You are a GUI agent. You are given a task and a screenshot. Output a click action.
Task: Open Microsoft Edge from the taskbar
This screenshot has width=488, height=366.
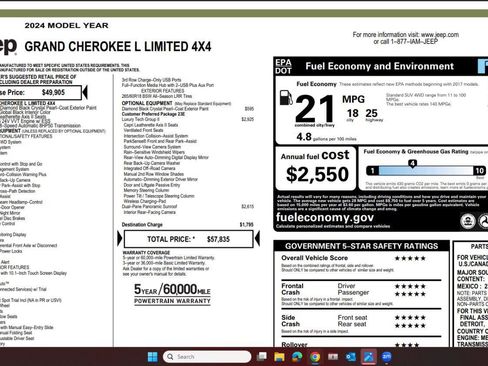pyautogui.click(x=297, y=357)
